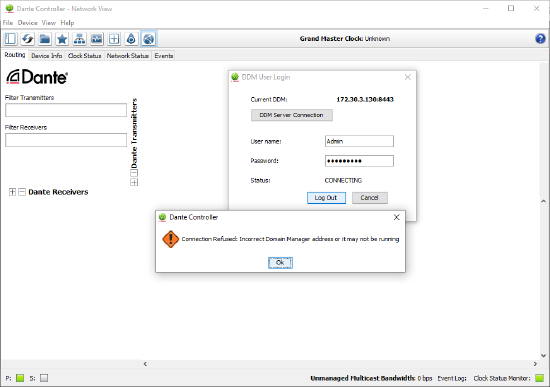
Task: Toggle the filter pane toolbar icon
Action: [10, 39]
